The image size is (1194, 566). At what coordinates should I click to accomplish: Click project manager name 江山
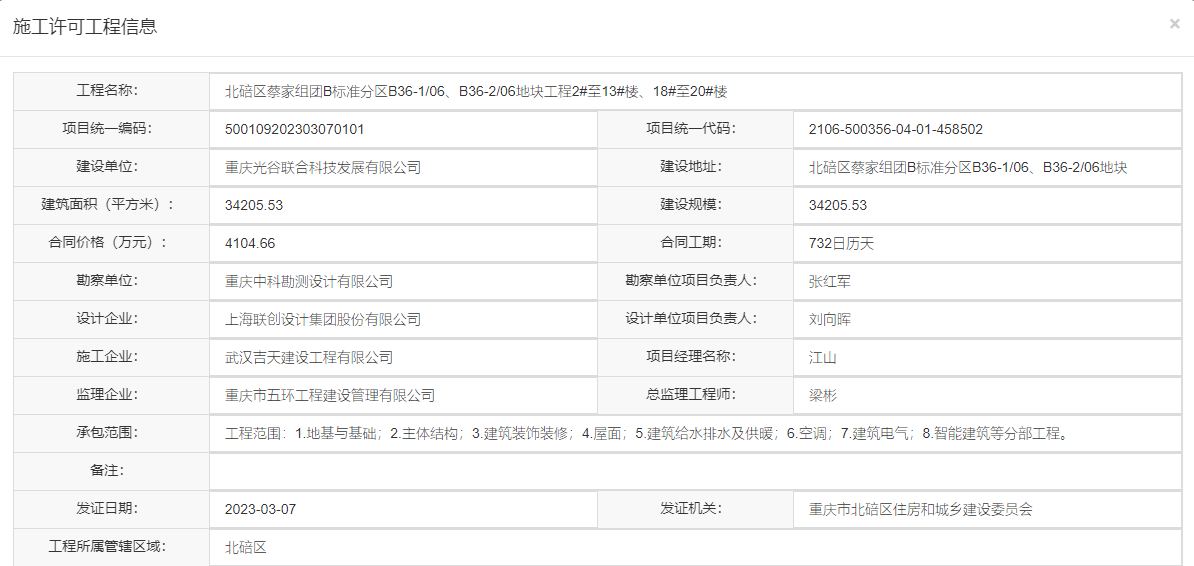point(823,358)
